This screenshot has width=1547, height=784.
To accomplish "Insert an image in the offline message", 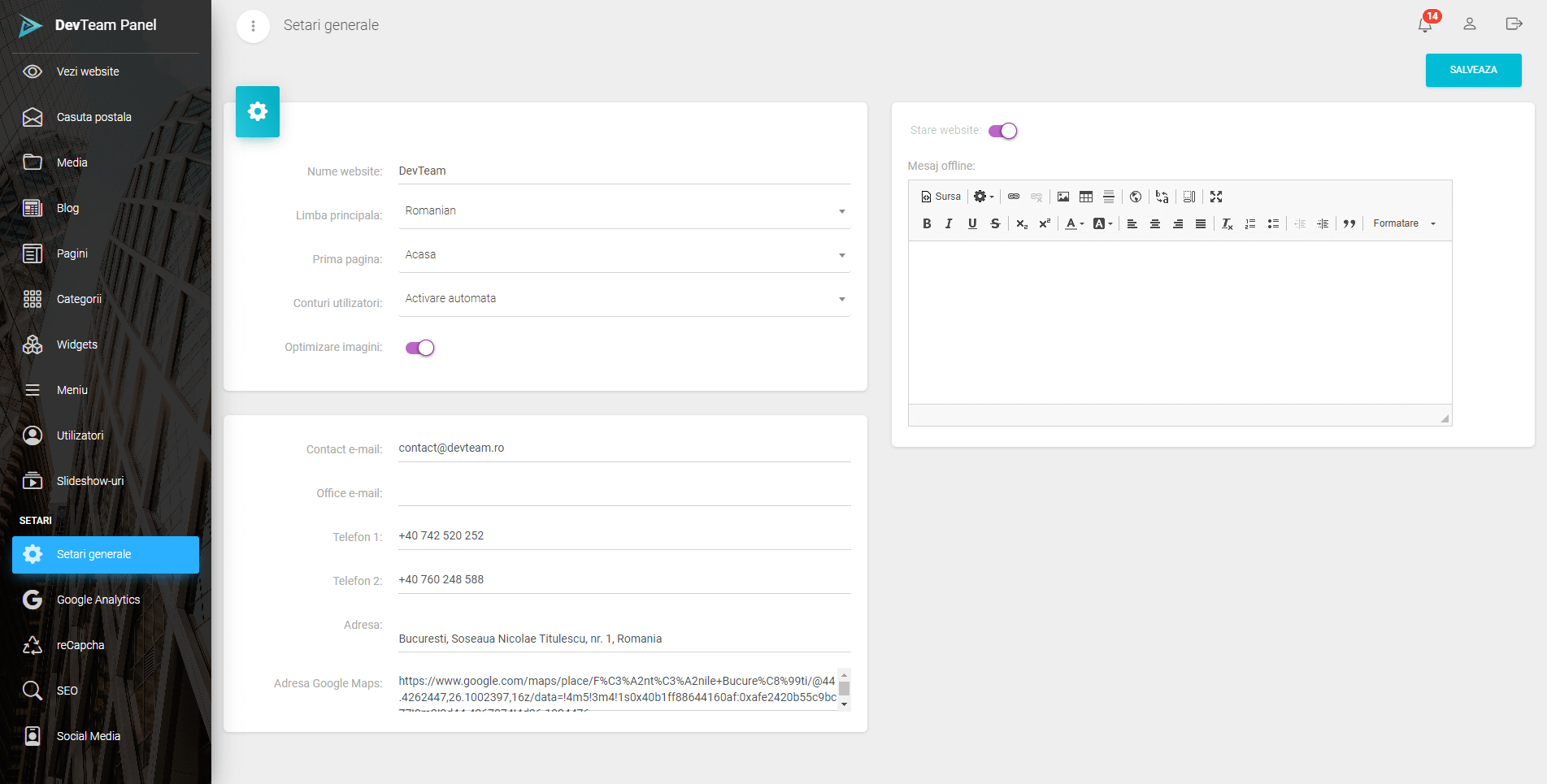I will [1062, 197].
